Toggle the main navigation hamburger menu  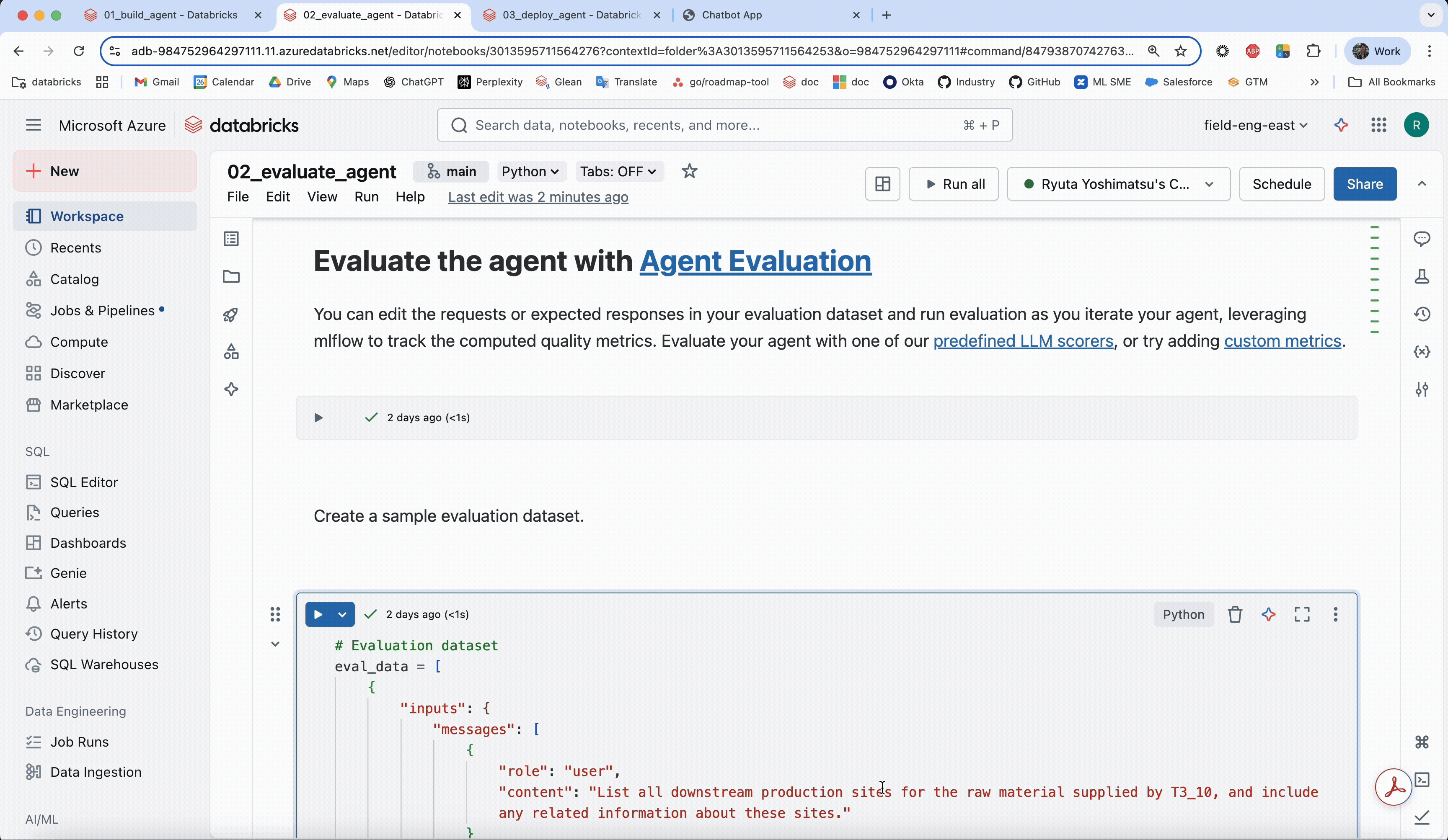(34, 125)
